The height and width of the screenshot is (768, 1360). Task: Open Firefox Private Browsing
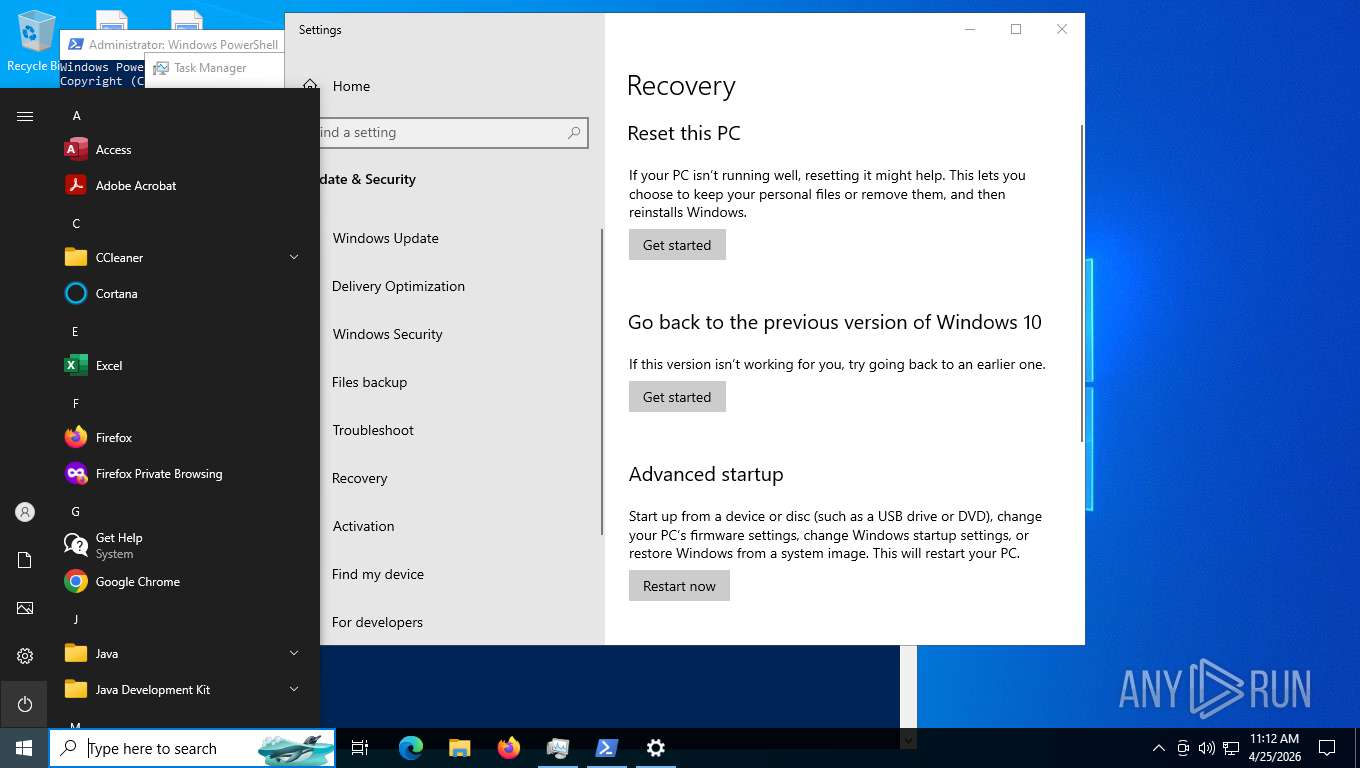(184, 474)
